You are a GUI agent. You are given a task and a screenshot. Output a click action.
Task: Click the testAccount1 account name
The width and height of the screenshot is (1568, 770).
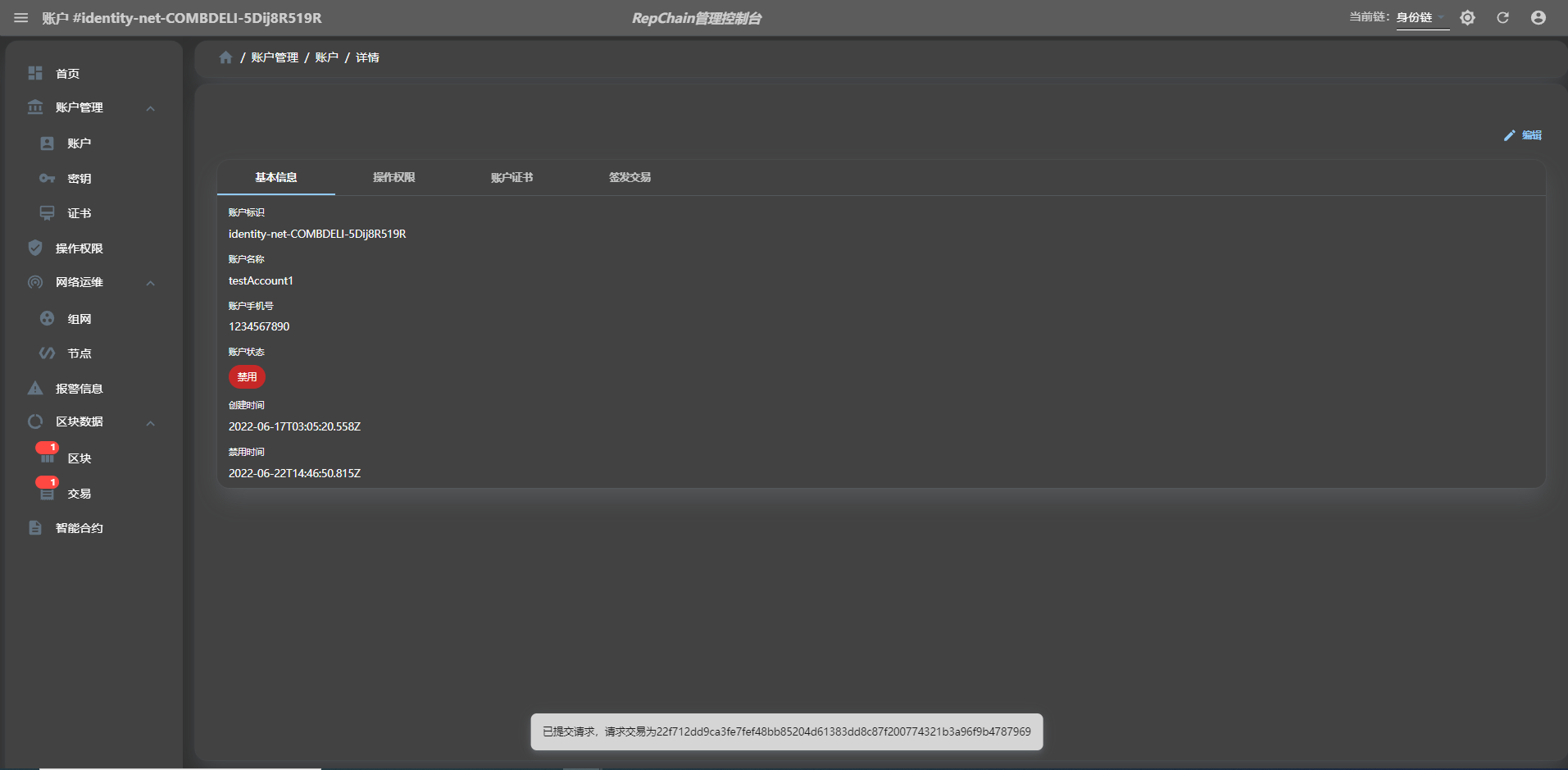(261, 280)
